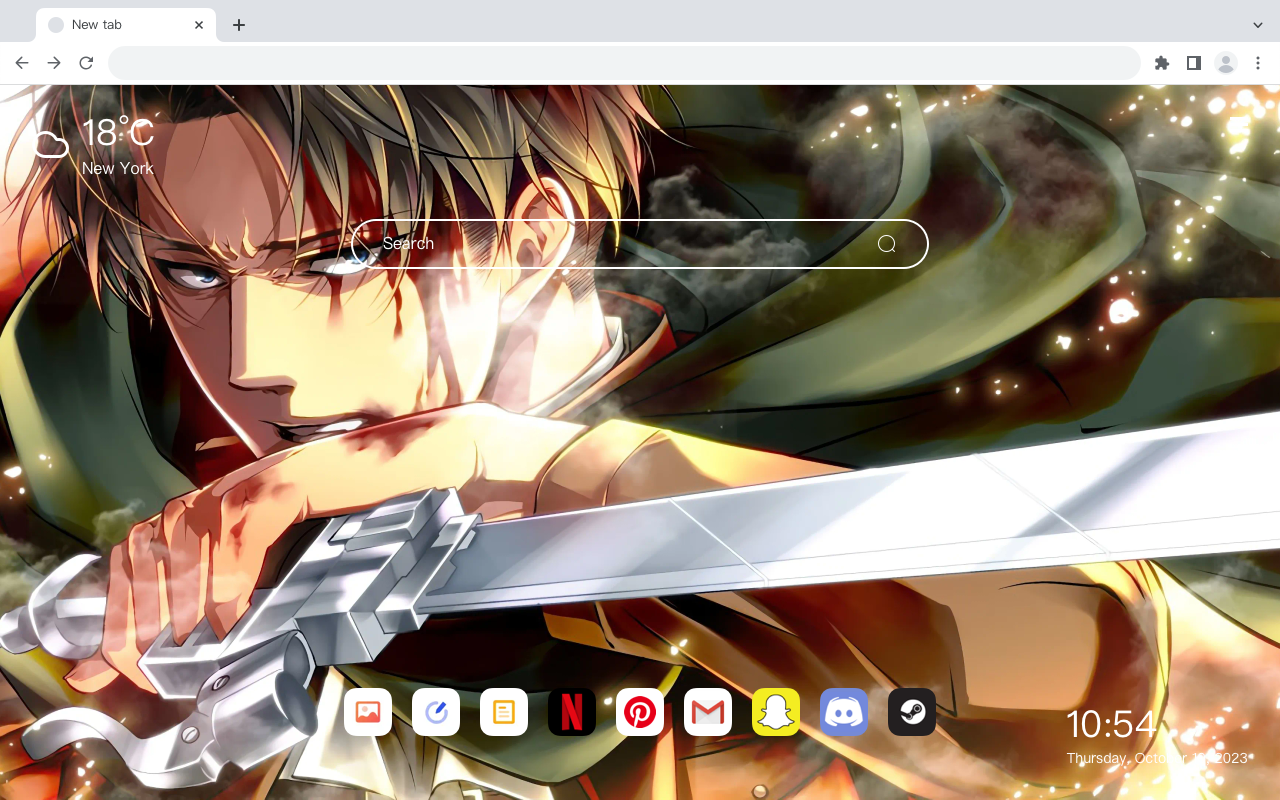Select the New tab tab
The height and width of the screenshot is (800, 1280).
tap(126, 25)
